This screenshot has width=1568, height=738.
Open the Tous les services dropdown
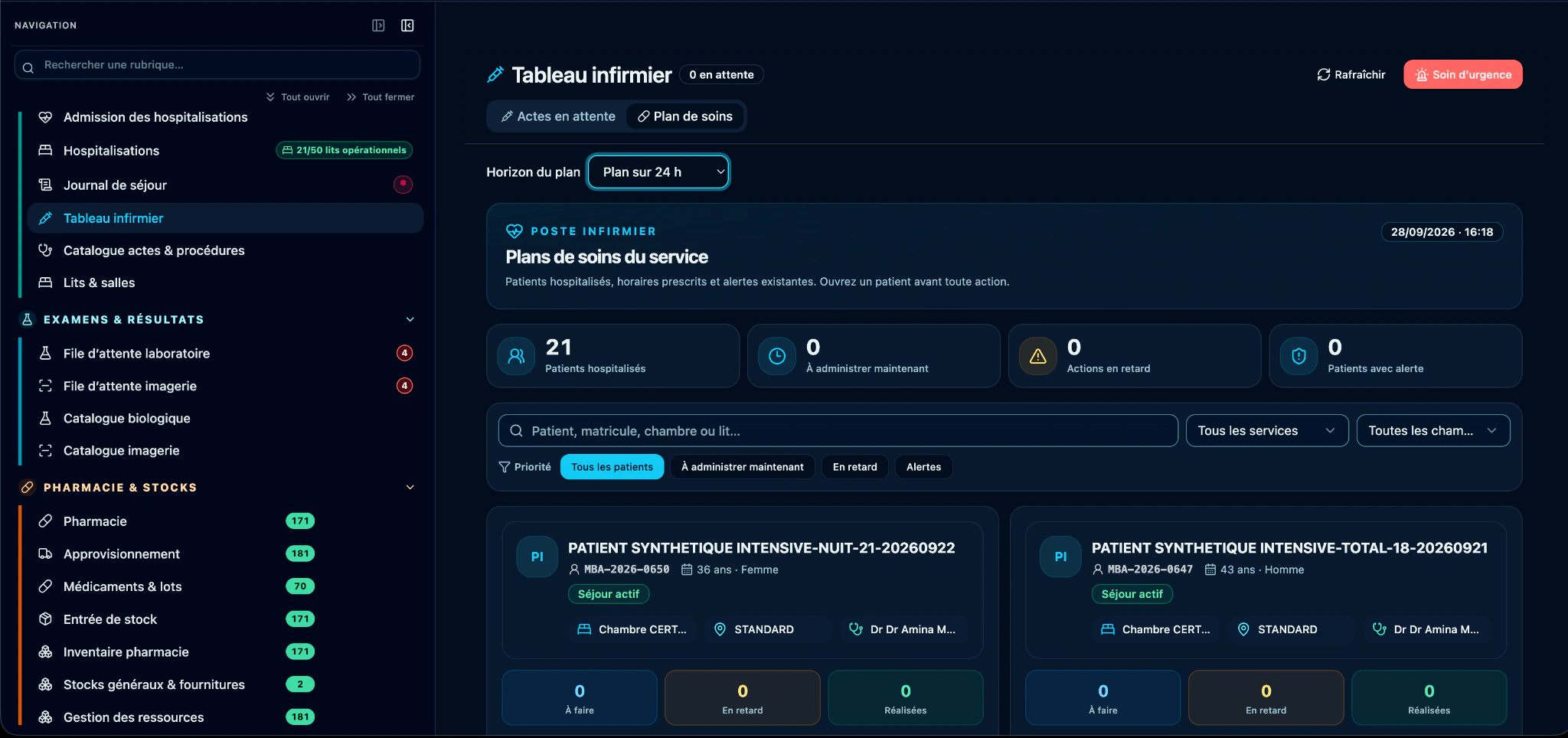pos(1267,430)
